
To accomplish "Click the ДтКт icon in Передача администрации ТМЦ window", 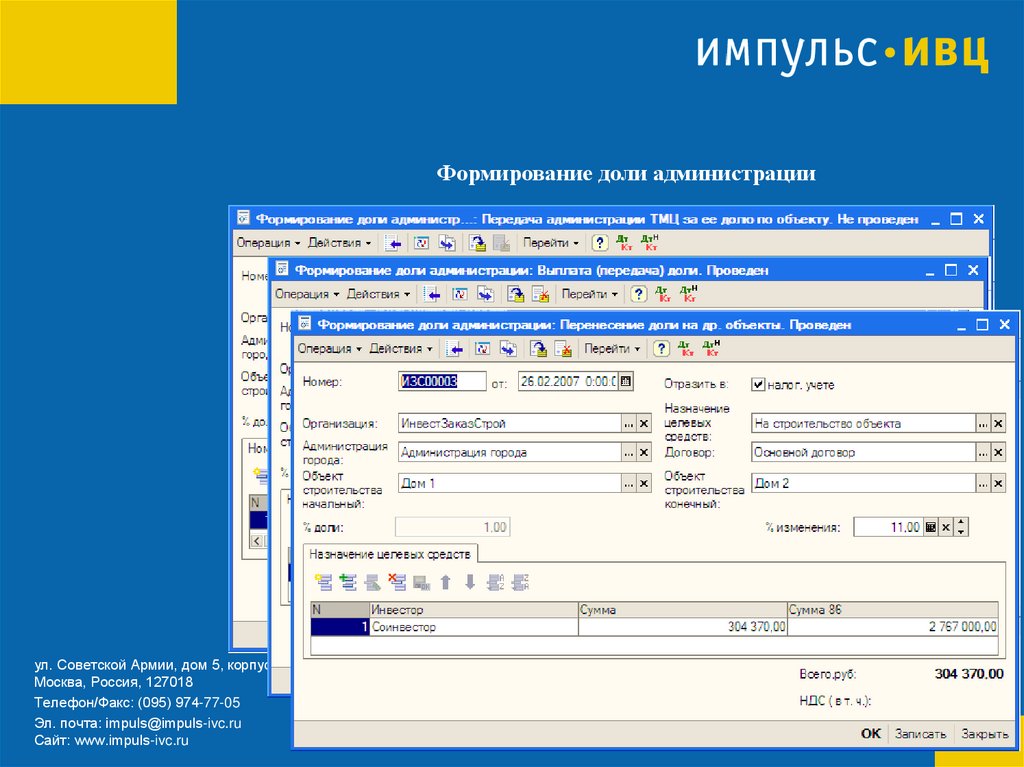I will [x=625, y=243].
